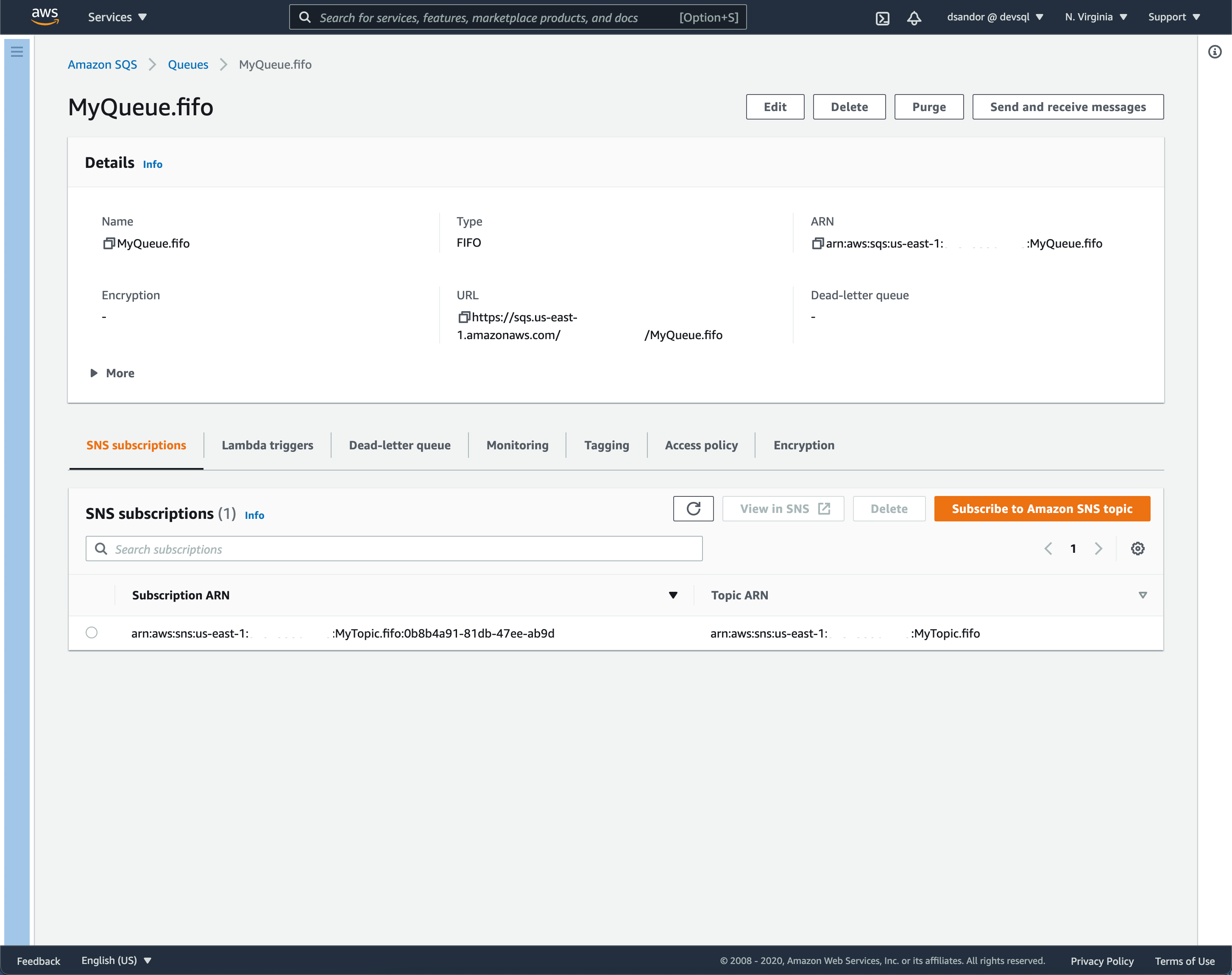1232x975 pixels.
Task: Switch to the Lambda triggers tab
Action: [266, 445]
